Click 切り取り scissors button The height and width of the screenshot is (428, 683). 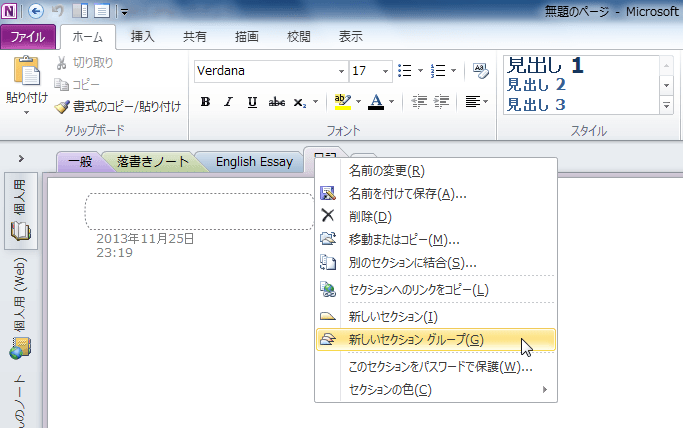click(84, 63)
